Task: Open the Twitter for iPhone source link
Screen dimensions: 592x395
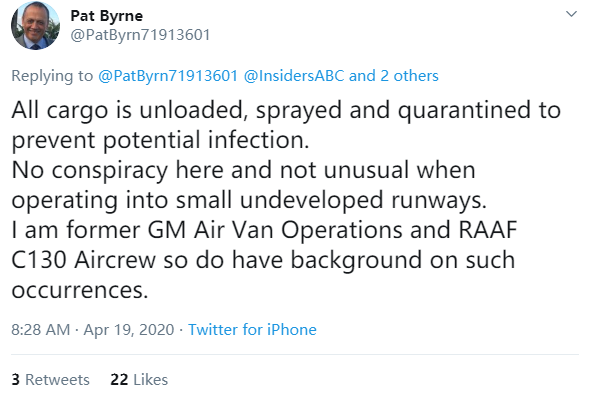Action: click(x=252, y=330)
